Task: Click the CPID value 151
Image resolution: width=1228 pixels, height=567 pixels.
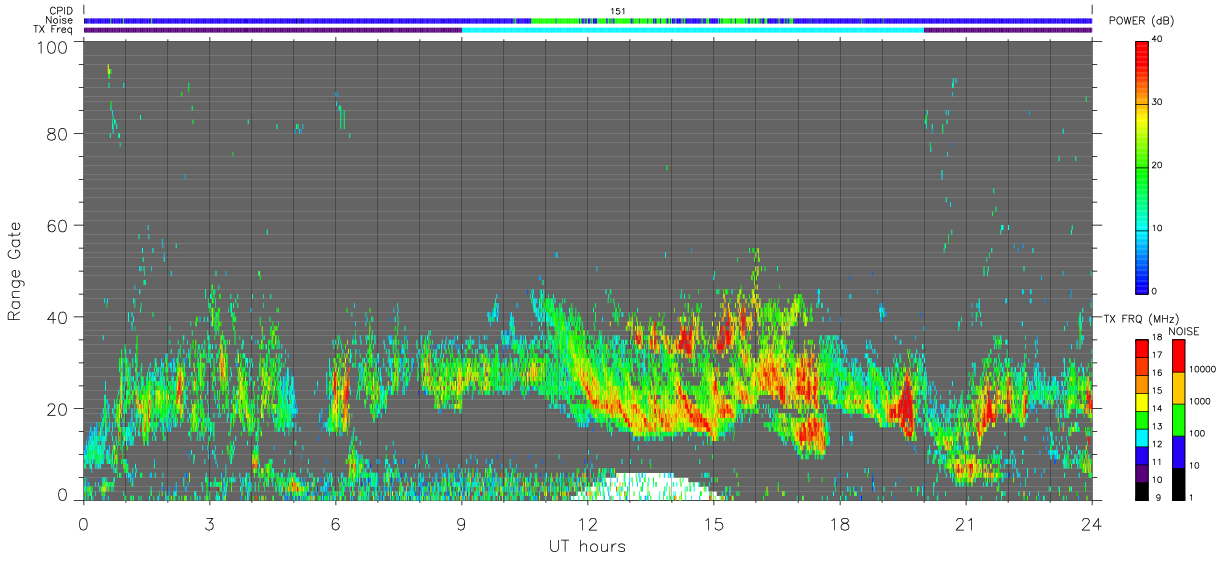Action: click(x=617, y=11)
